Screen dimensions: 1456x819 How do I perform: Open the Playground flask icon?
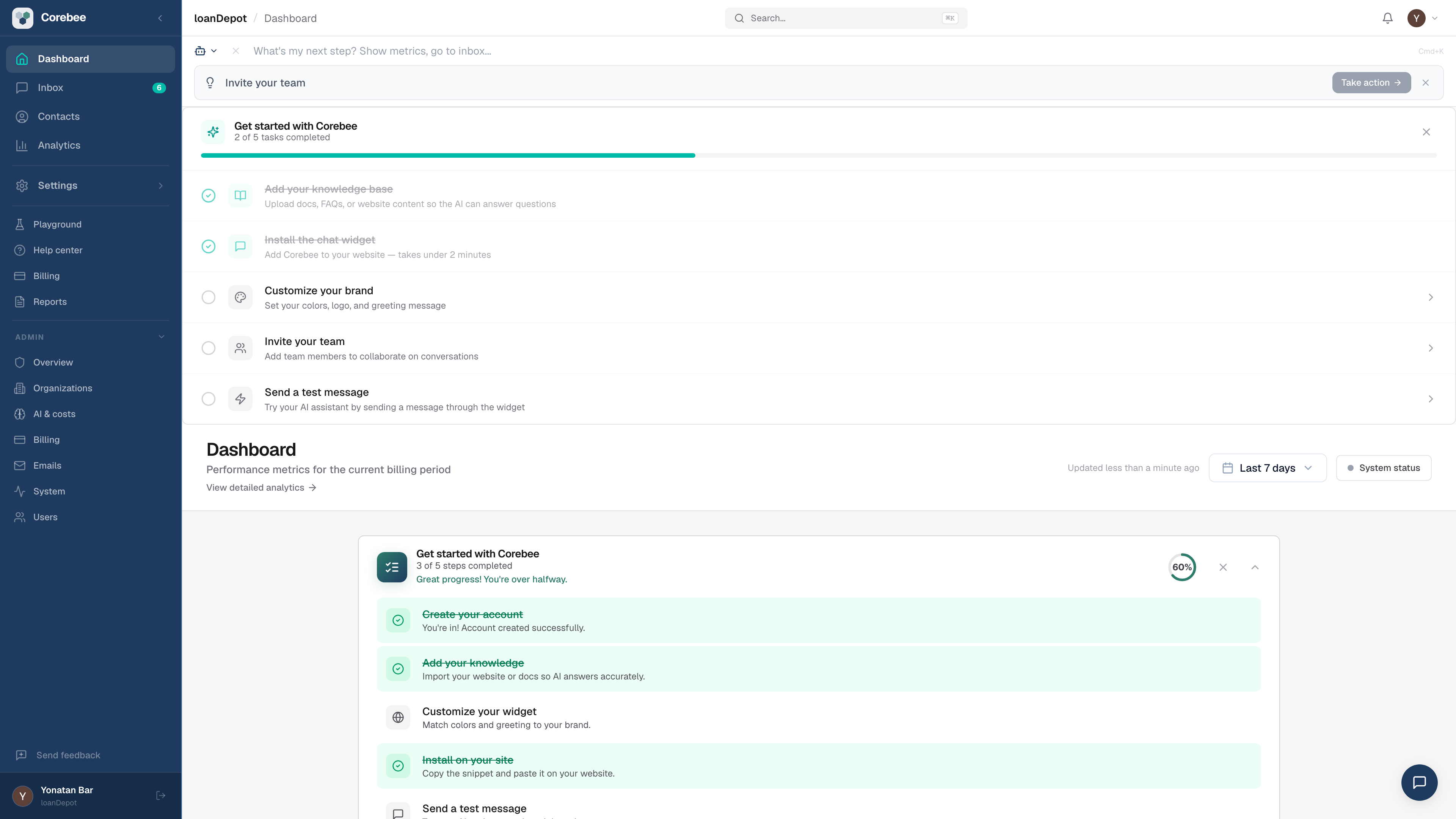pos(20,224)
